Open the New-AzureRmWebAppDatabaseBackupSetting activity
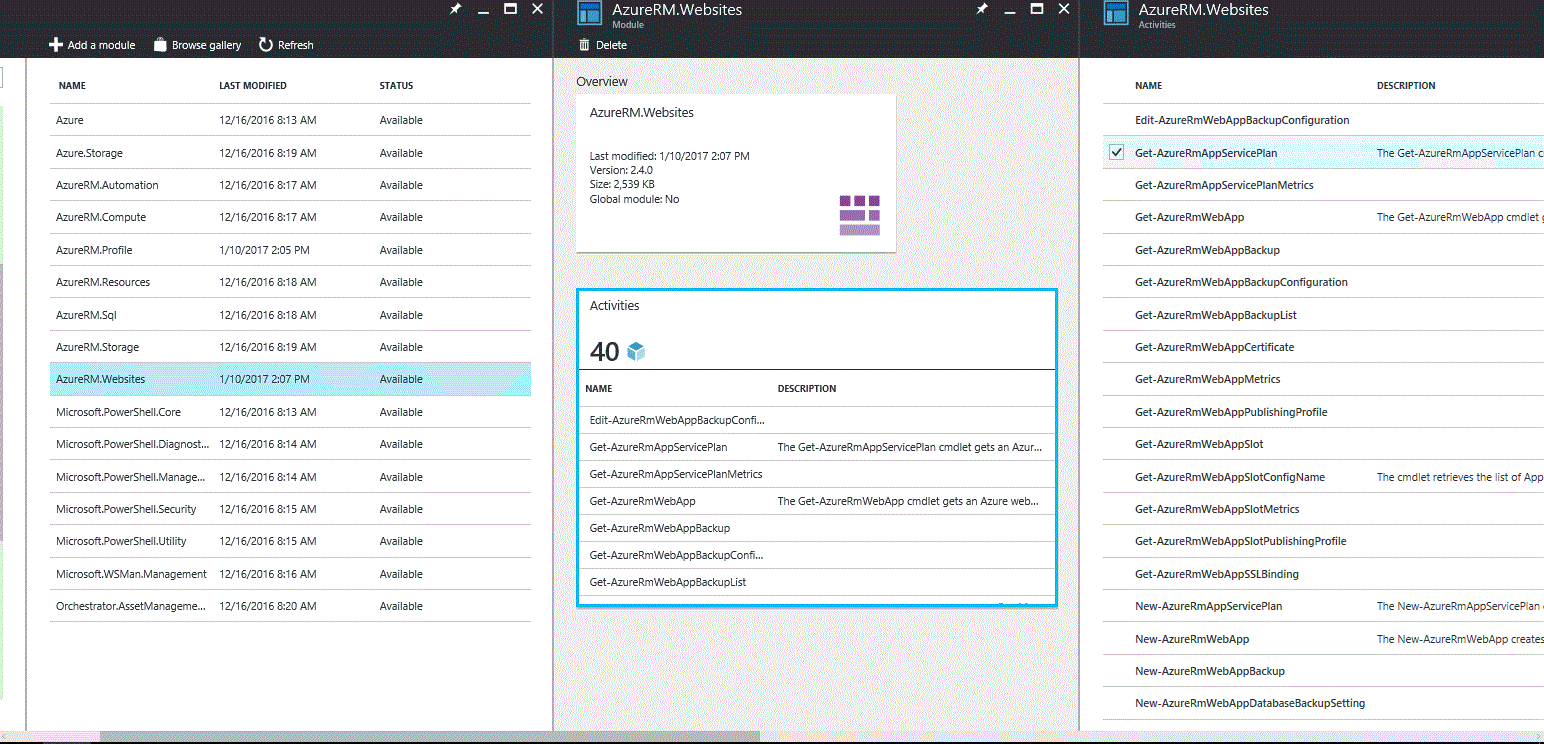This screenshot has height=744, width=1544. click(x=1250, y=703)
